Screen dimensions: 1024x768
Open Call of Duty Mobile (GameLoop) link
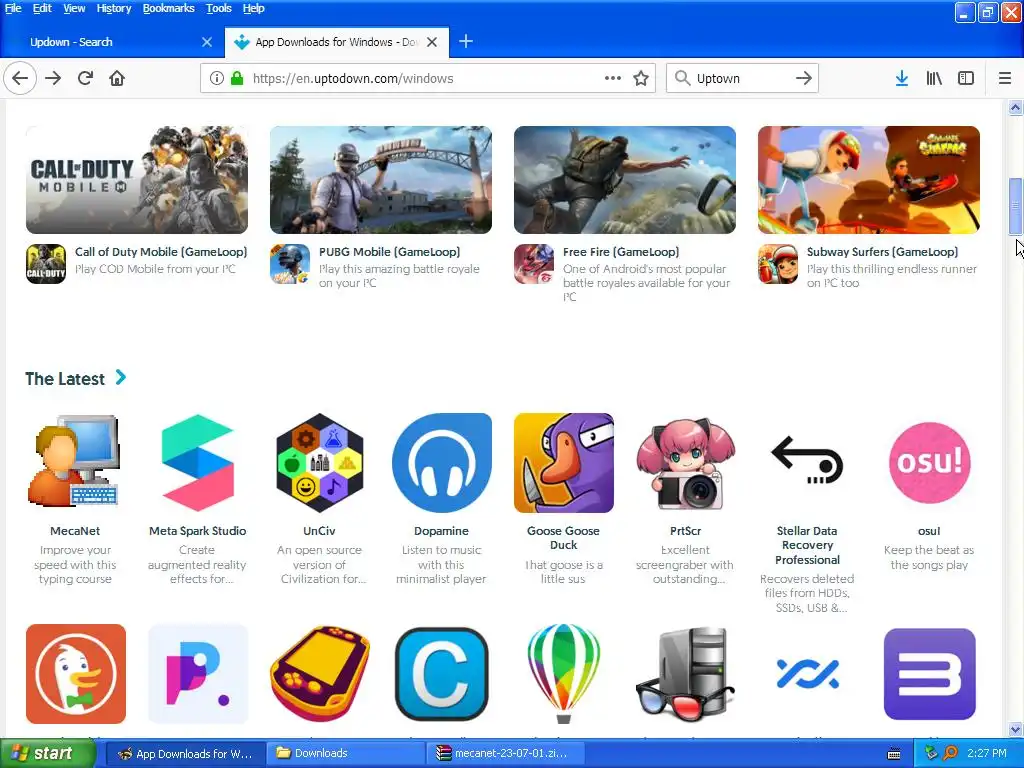click(x=161, y=252)
